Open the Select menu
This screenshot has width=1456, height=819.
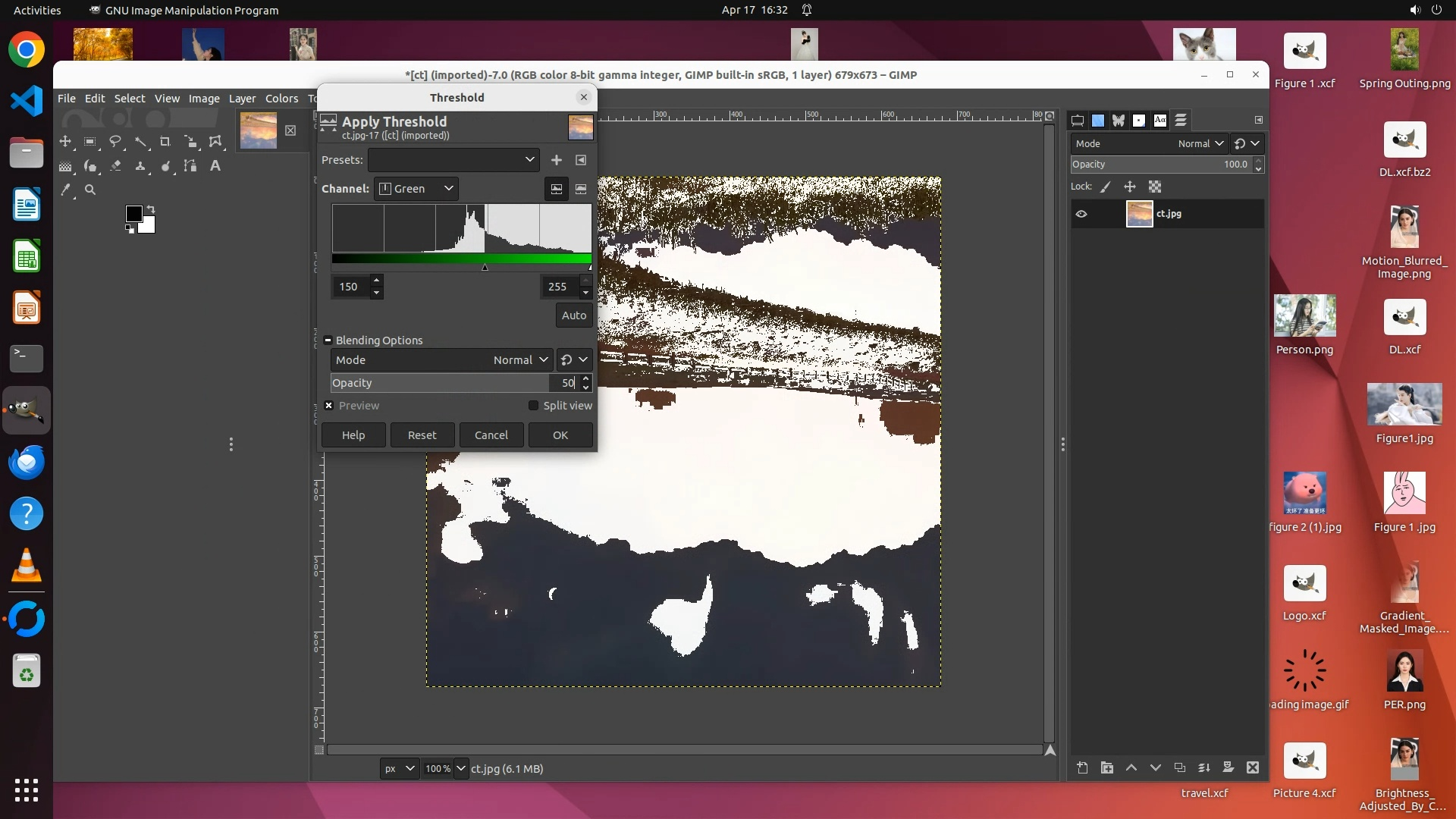[130, 99]
